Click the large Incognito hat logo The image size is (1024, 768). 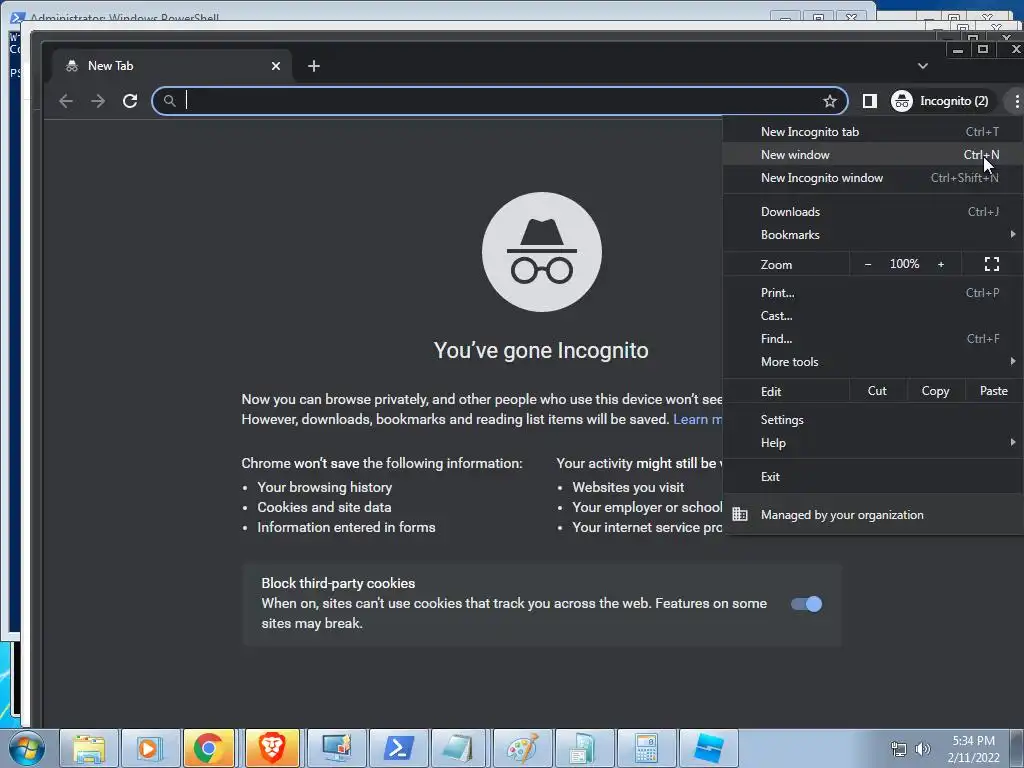point(541,252)
